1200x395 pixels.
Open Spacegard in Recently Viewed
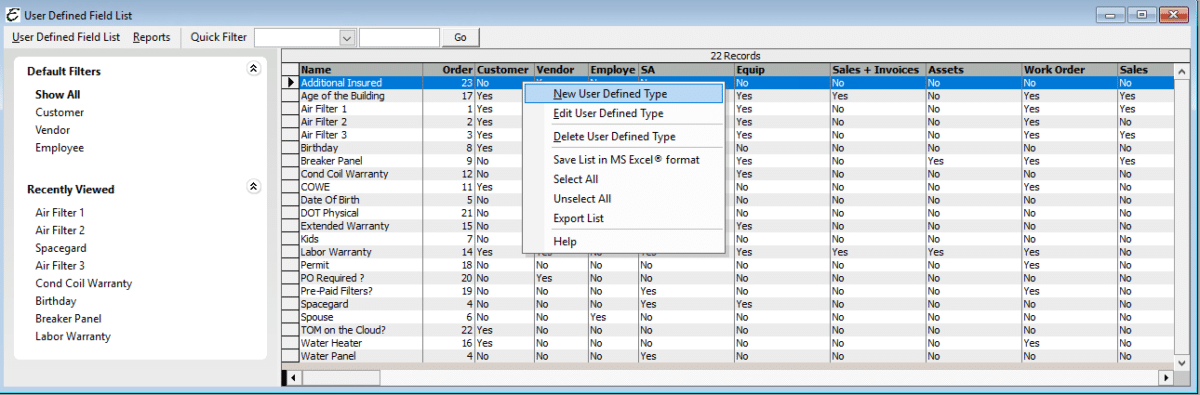pyautogui.click(x=60, y=248)
